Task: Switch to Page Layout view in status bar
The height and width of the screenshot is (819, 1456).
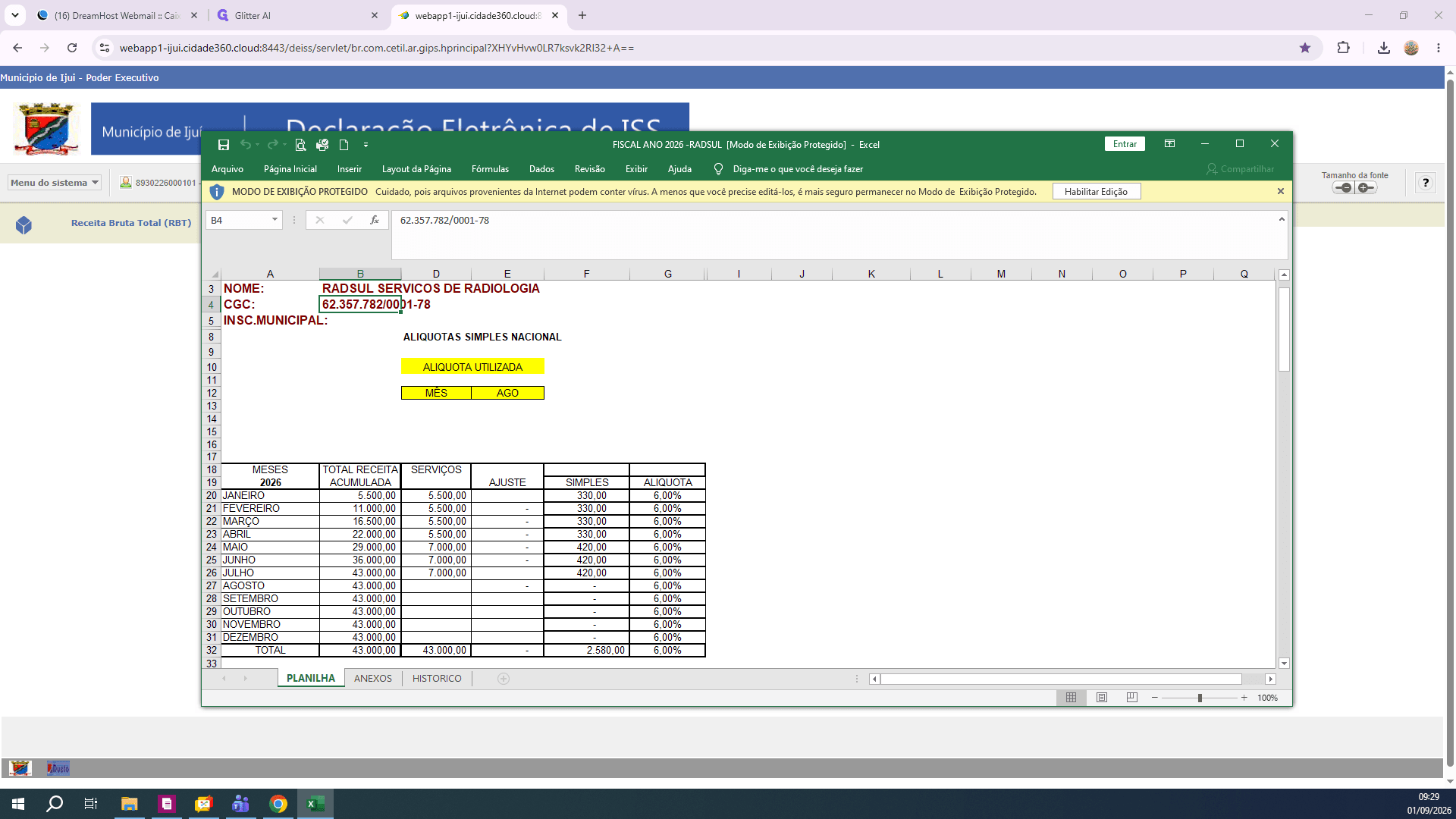Action: pos(1102,698)
